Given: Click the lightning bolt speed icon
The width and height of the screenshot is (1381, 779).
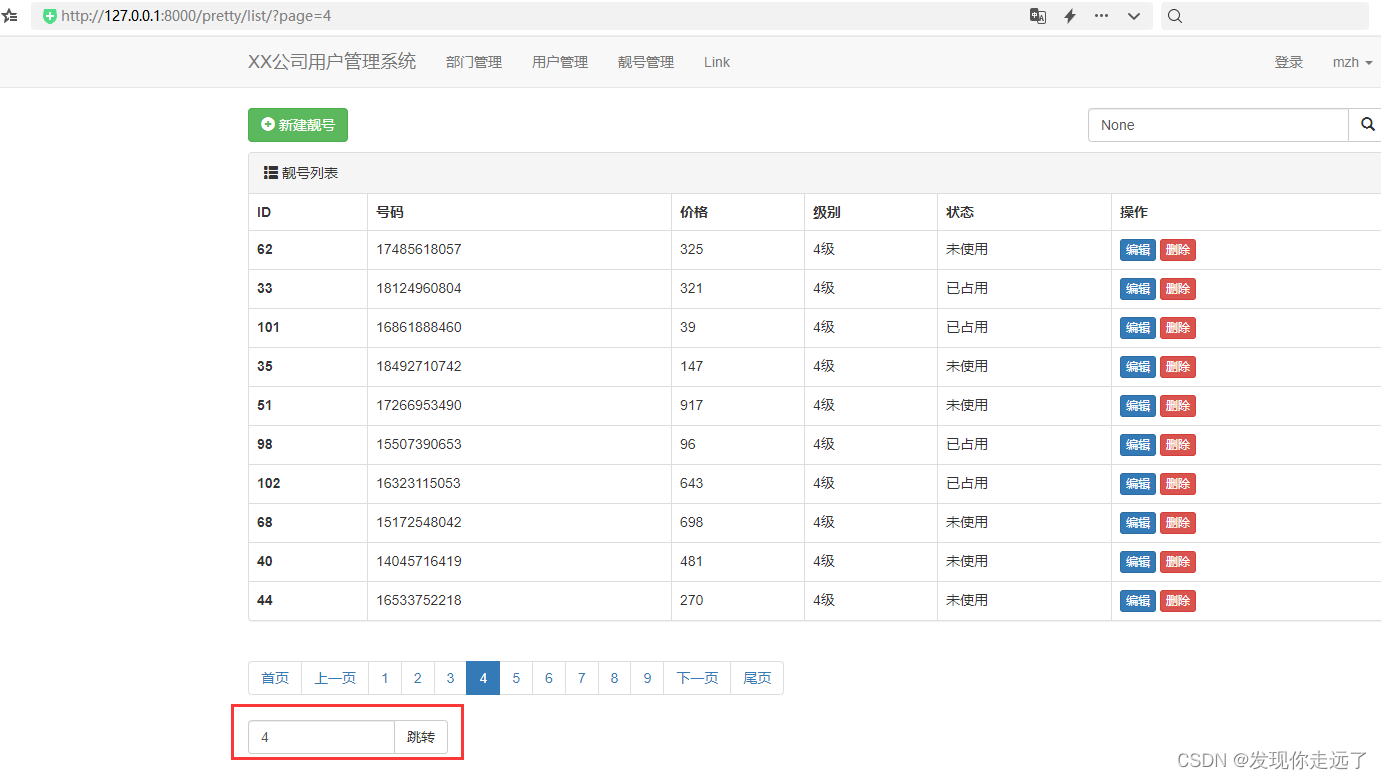Looking at the screenshot, I should point(1069,16).
